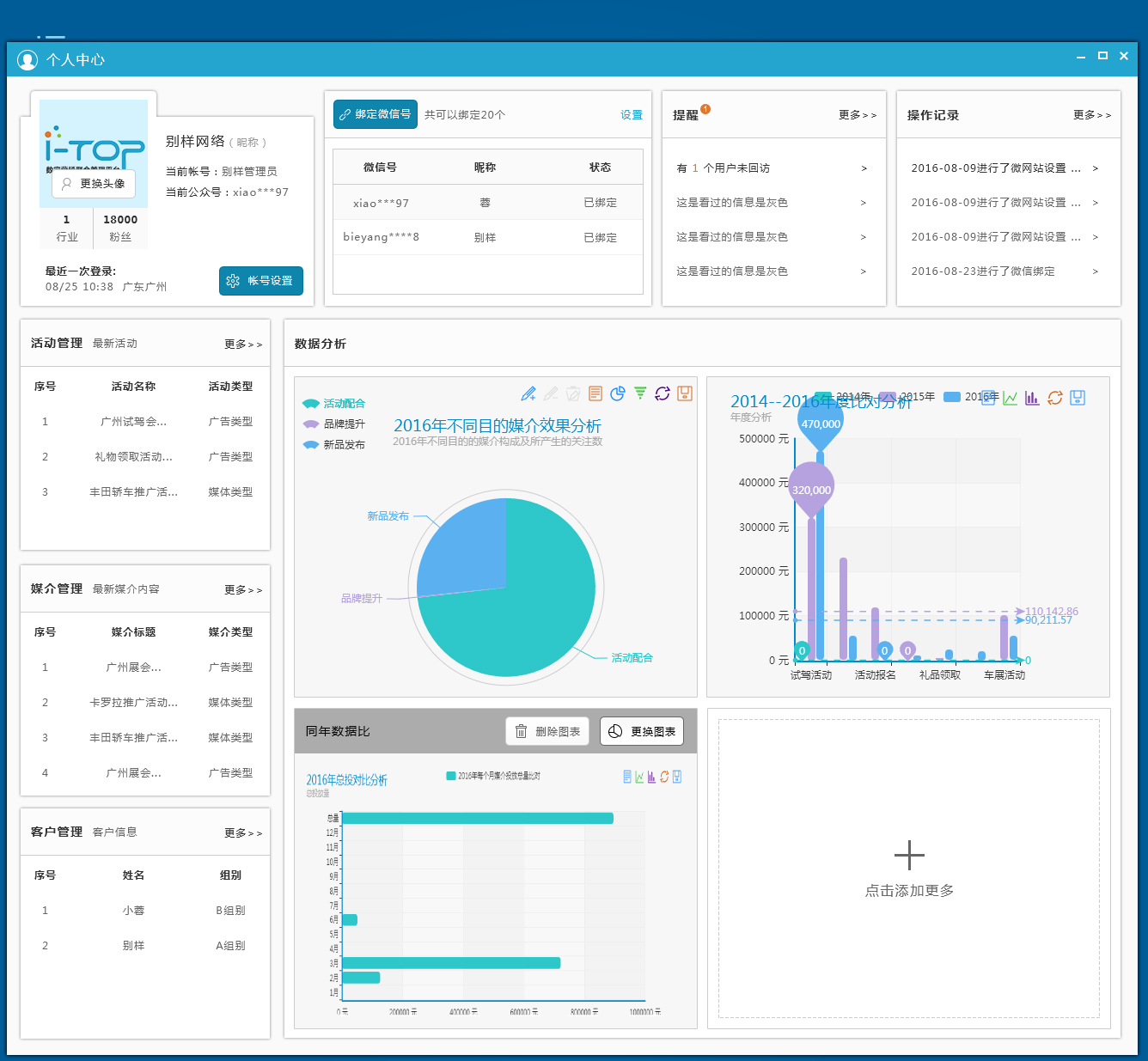Expand arrow of last 这是看过的信息是灰色 row
This screenshot has width=1148, height=1061.
(864, 271)
